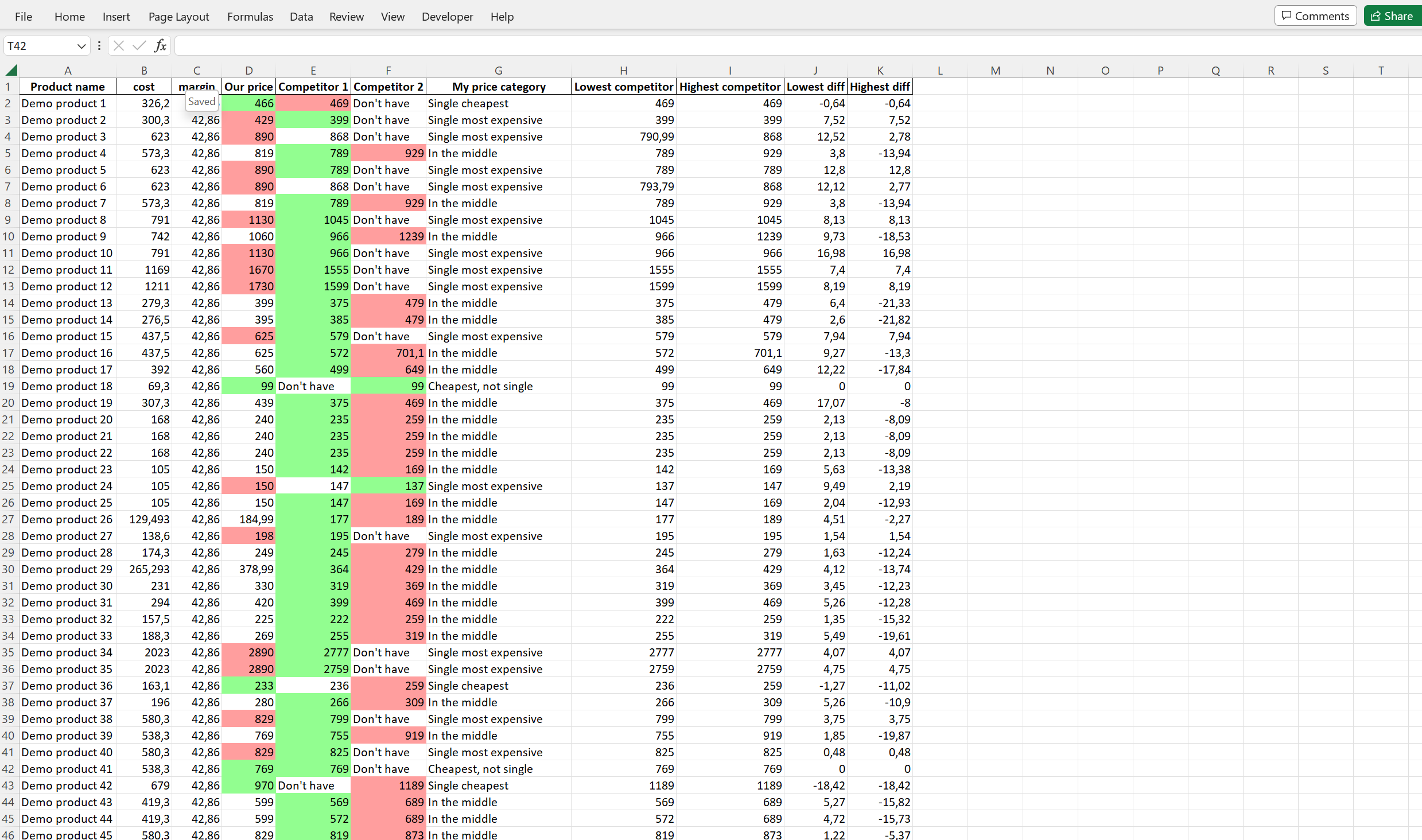Open the Page Layout tab
1422x840 pixels.
[178, 17]
